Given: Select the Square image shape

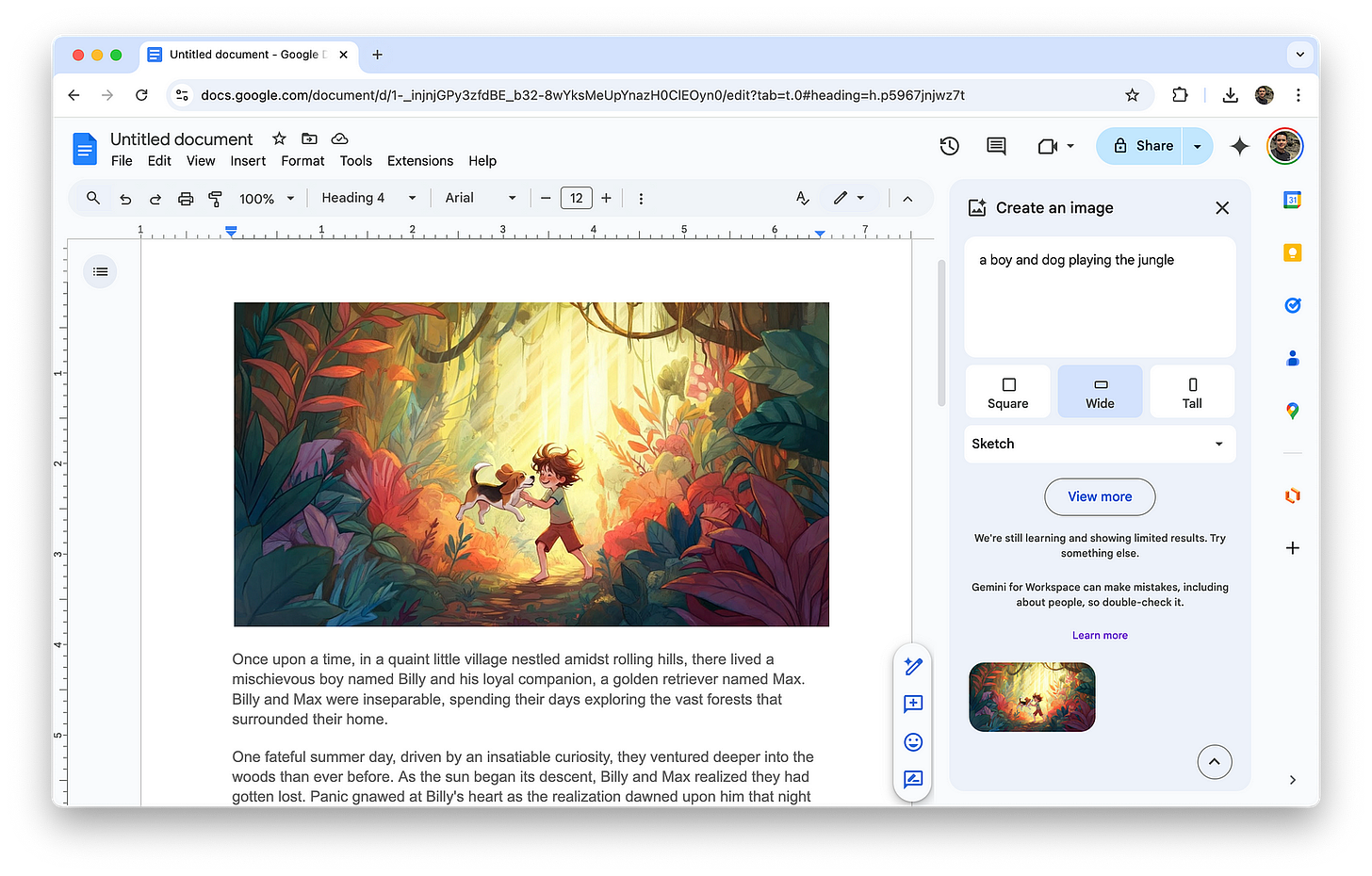Looking at the screenshot, I should point(1008,392).
